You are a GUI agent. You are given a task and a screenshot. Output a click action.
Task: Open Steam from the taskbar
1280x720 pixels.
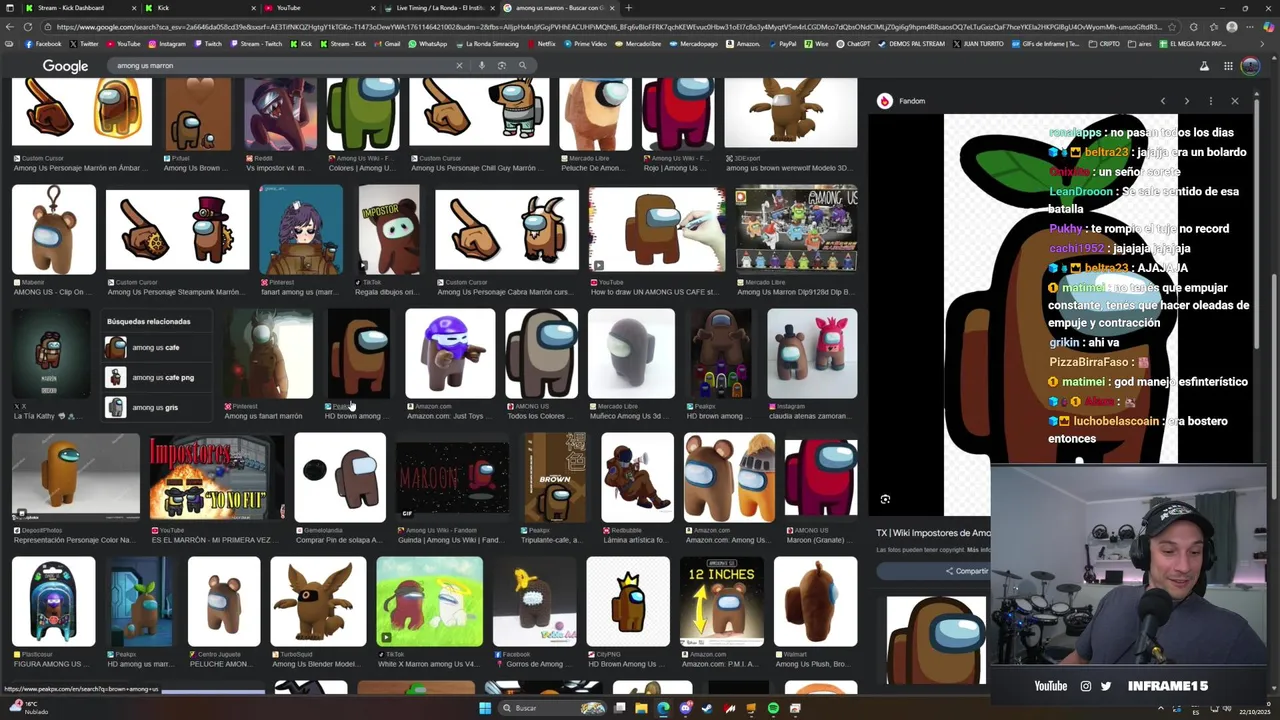[707, 708]
